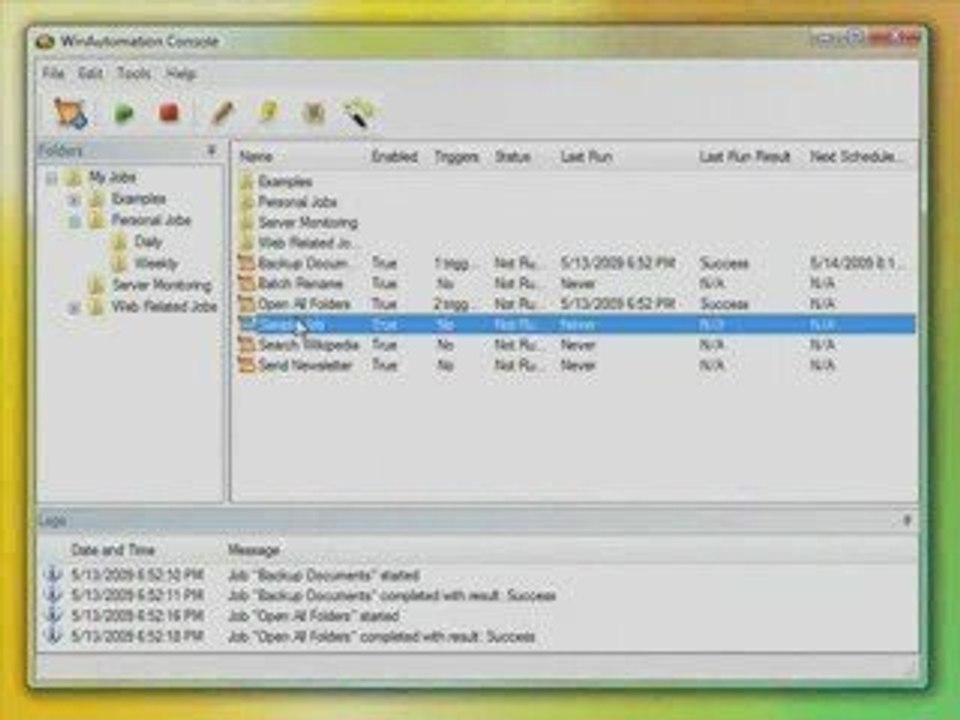
Task: Pin the Logs panel with pushpin icon
Action: 907,520
